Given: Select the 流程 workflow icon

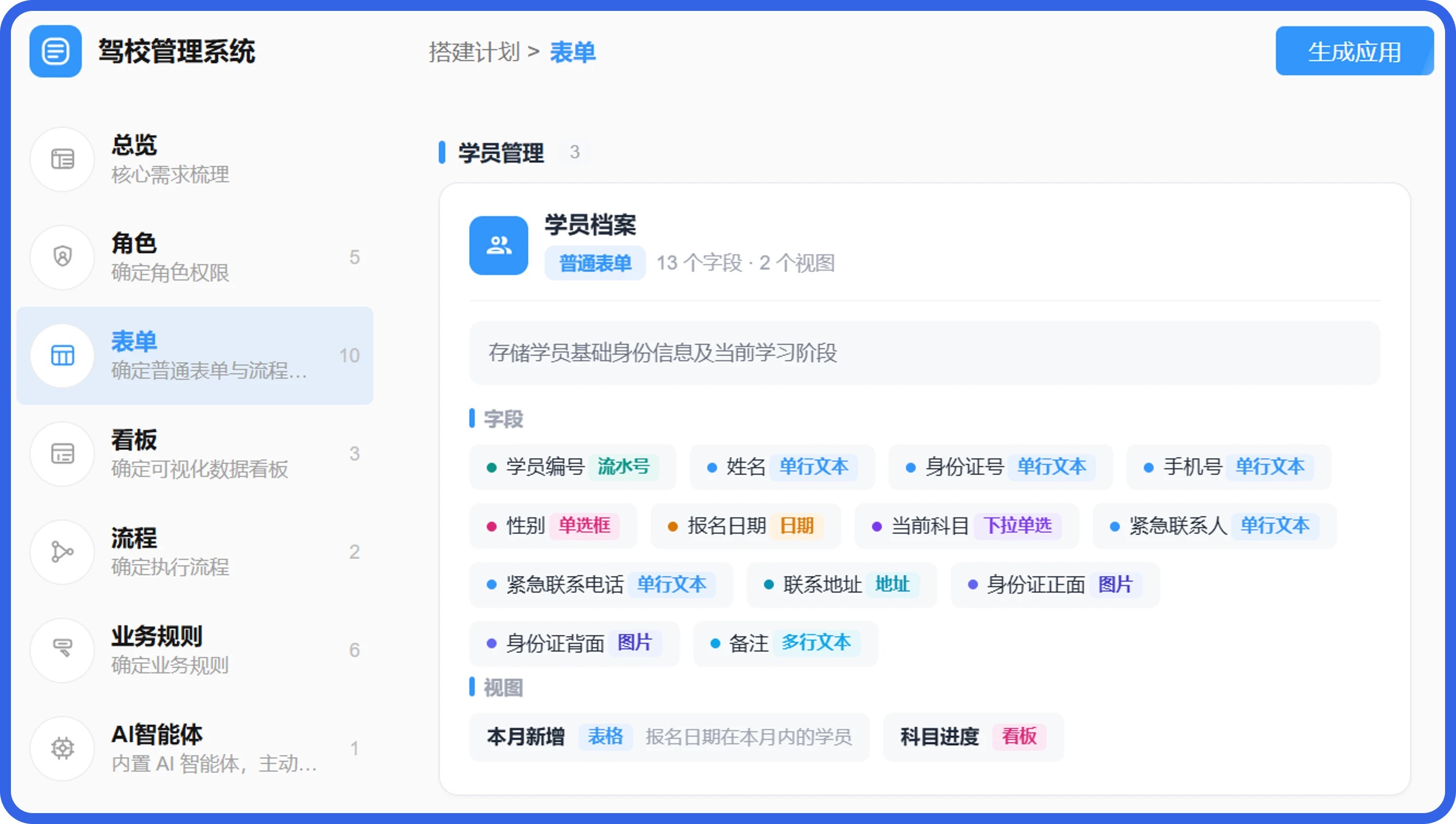Looking at the screenshot, I should pyautogui.click(x=62, y=552).
